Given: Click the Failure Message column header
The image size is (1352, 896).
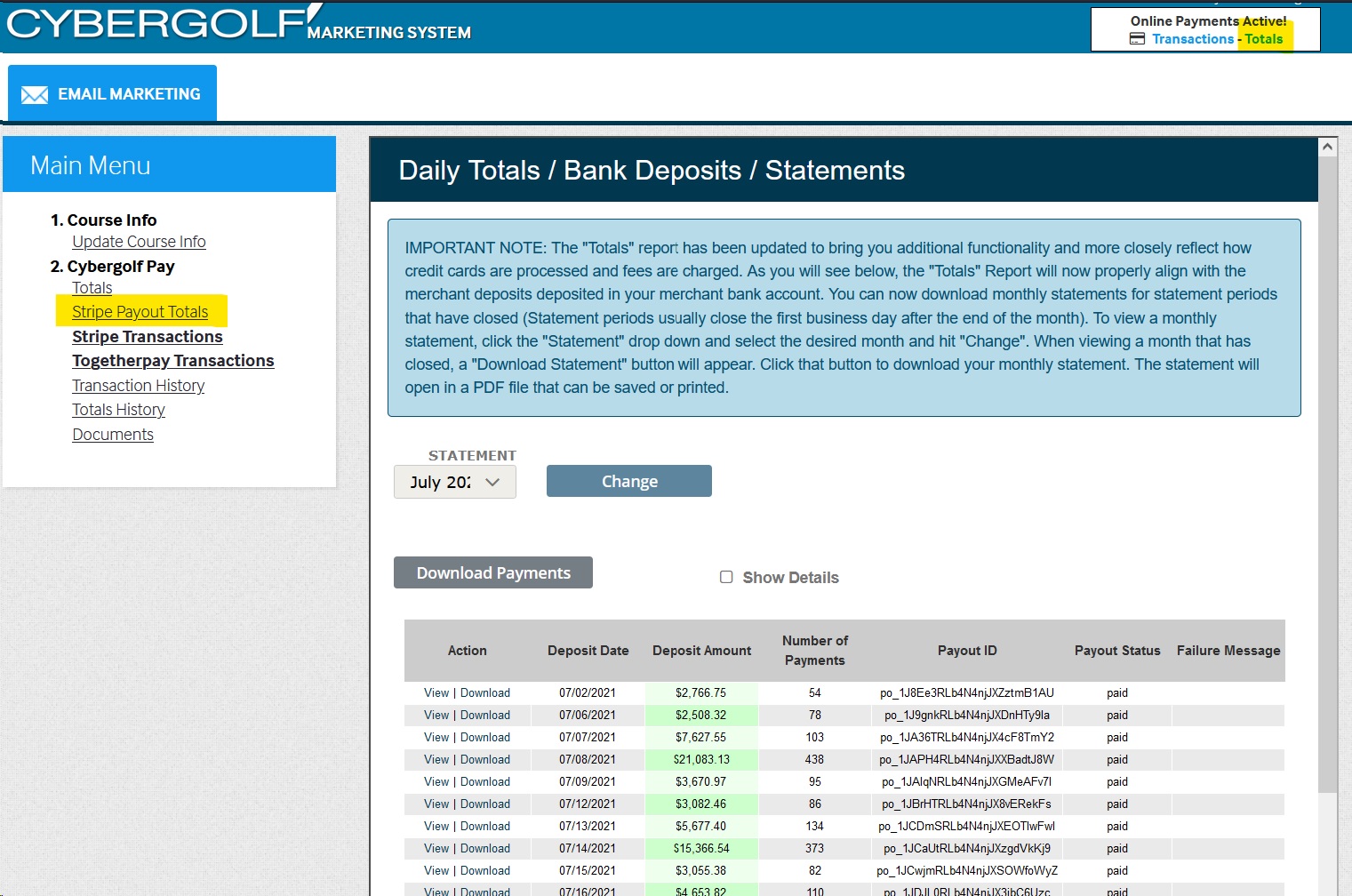Looking at the screenshot, I should coord(1228,651).
